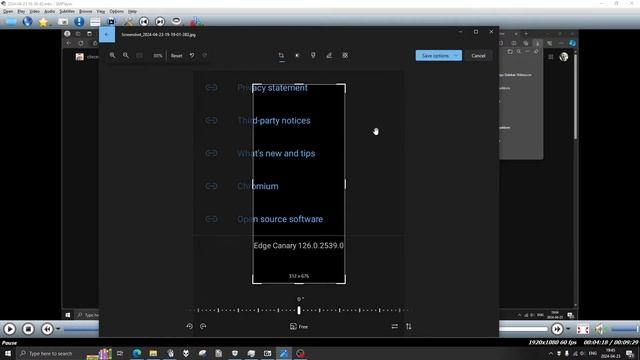
Task: Switch to the Markup pen tool
Action: (329, 56)
